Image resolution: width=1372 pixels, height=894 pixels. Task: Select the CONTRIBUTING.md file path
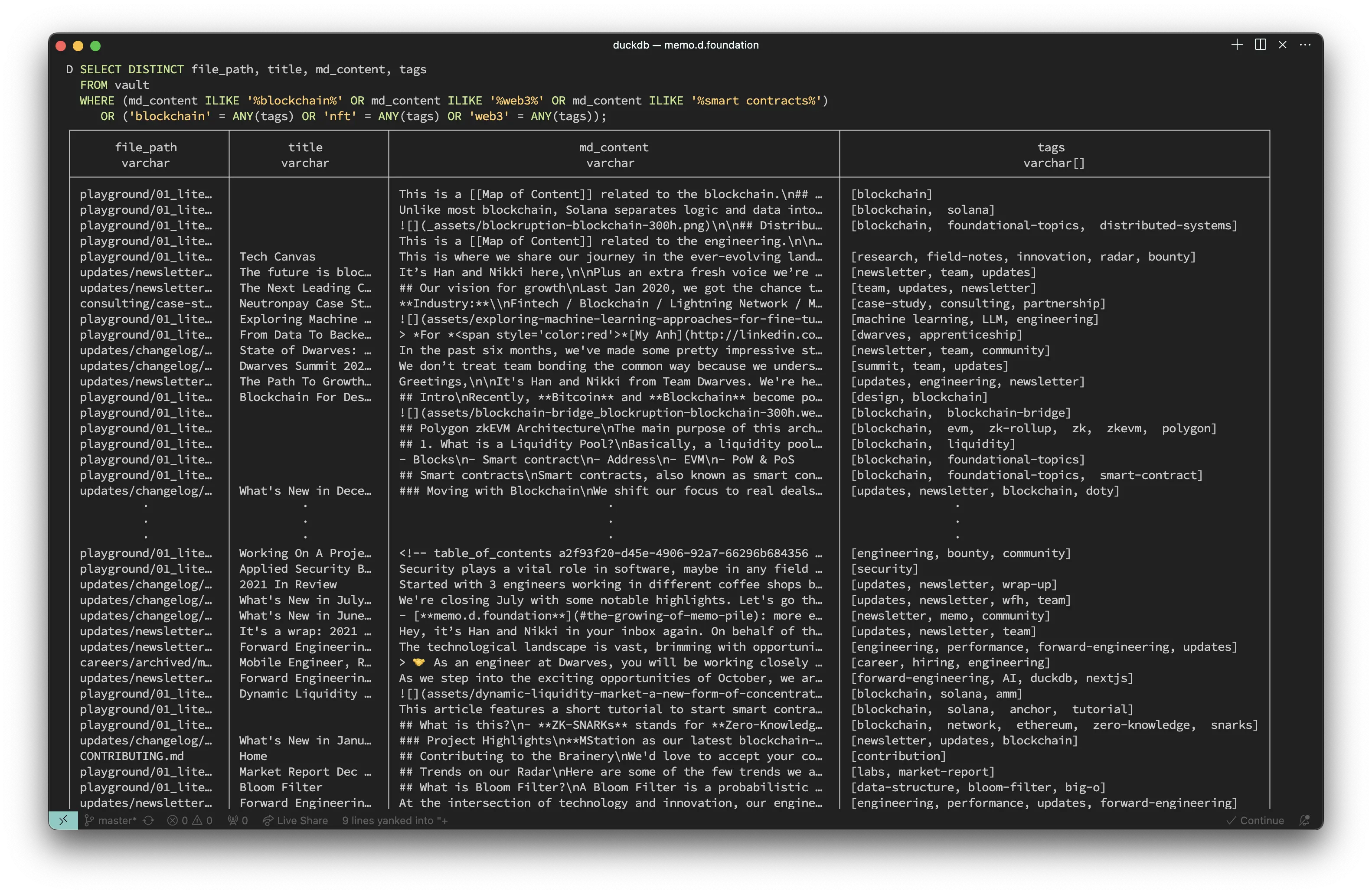pos(131,756)
